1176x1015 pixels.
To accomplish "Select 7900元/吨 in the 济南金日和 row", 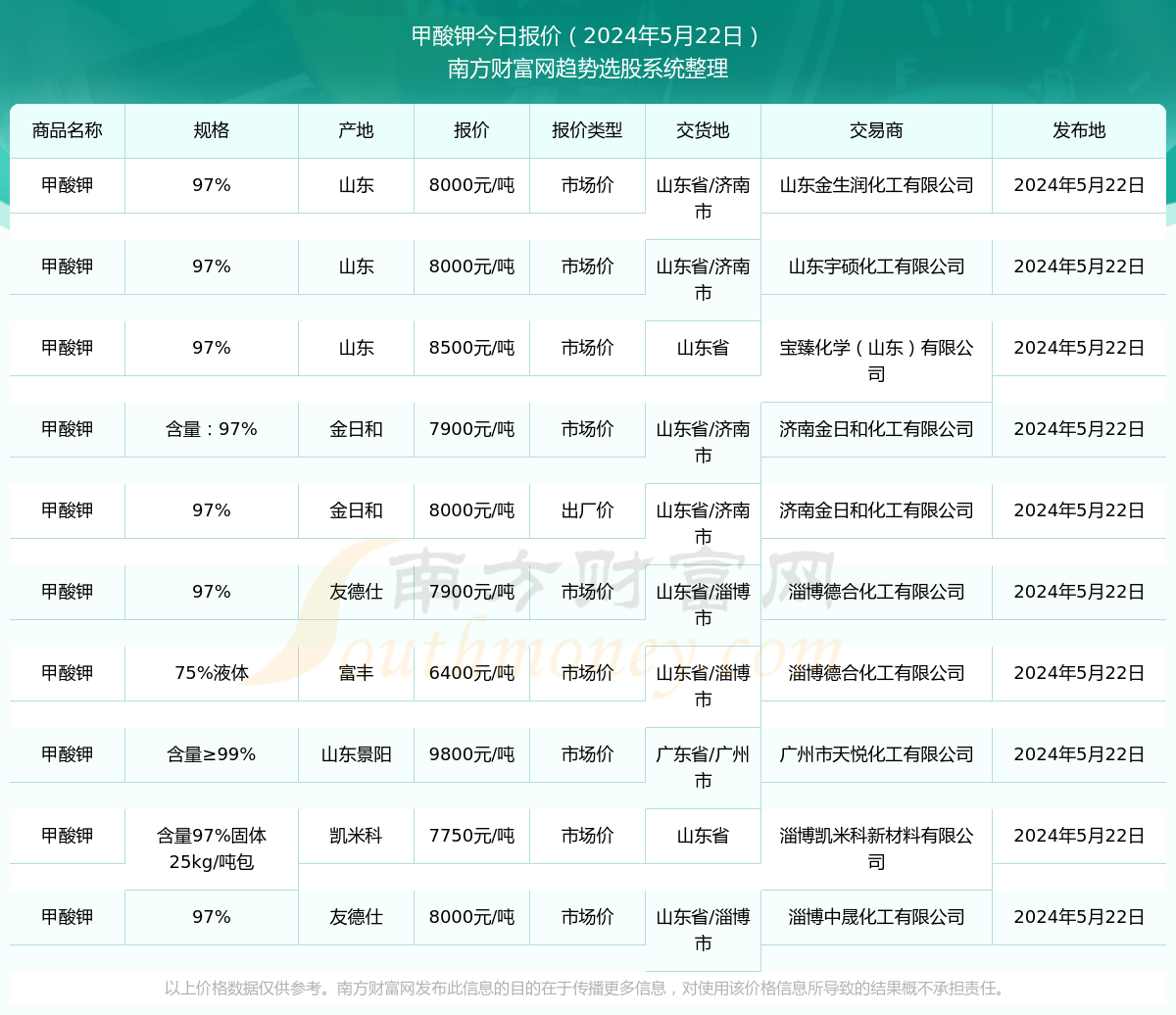I will coord(471,429).
